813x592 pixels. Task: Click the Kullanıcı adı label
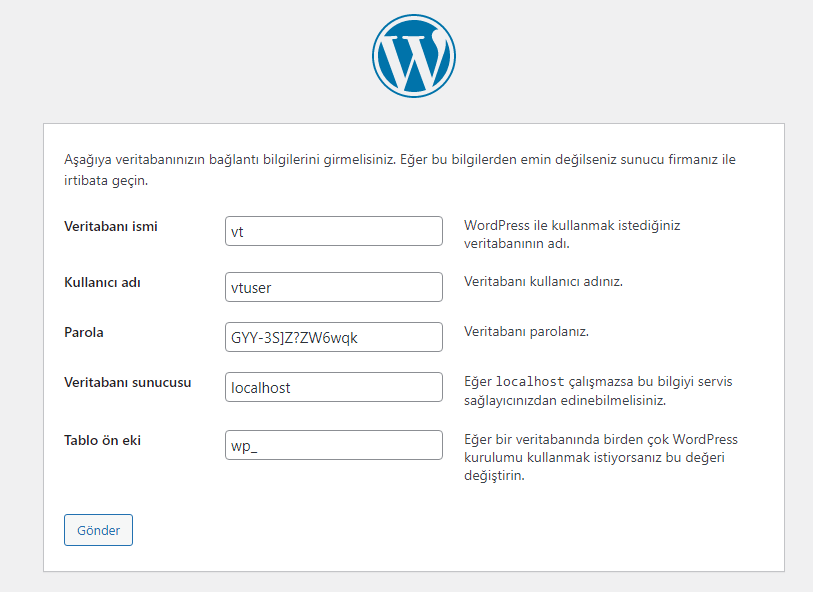point(103,283)
